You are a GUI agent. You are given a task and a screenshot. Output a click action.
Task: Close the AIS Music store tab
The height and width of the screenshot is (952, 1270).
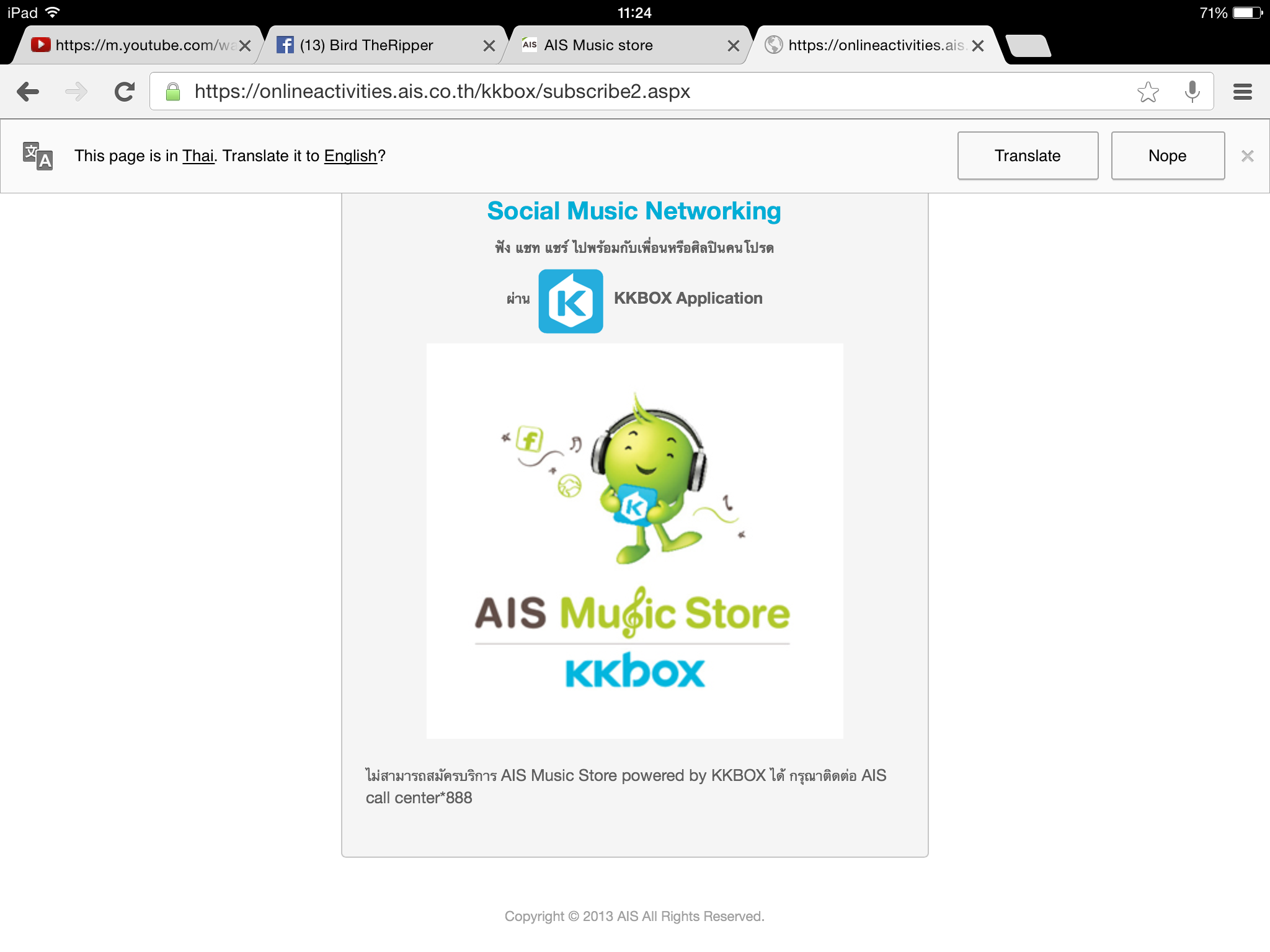click(x=733, y=46)
